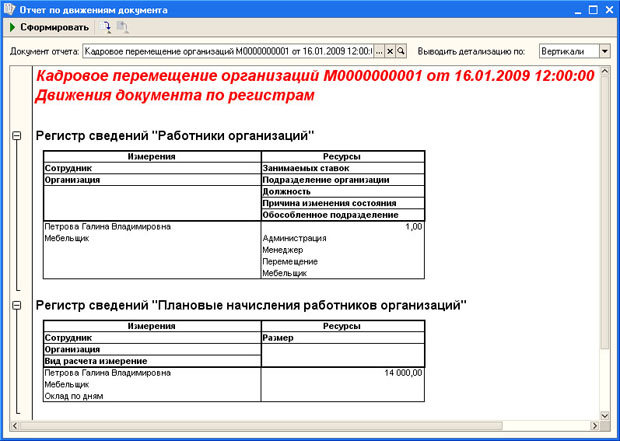Click the Вертикали combo box value
The width and height of the screenshot is (620, 441).
click(569, 51)
